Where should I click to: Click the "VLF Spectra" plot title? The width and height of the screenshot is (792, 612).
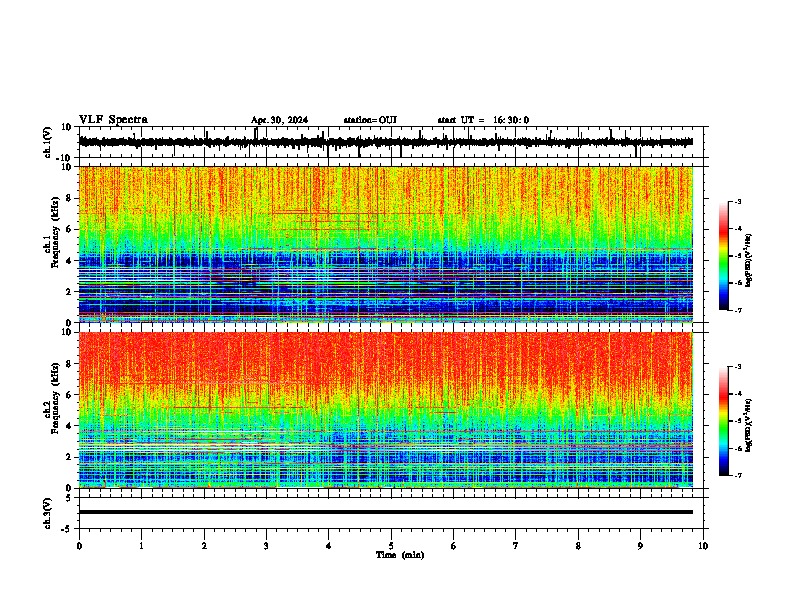(113, 120)
